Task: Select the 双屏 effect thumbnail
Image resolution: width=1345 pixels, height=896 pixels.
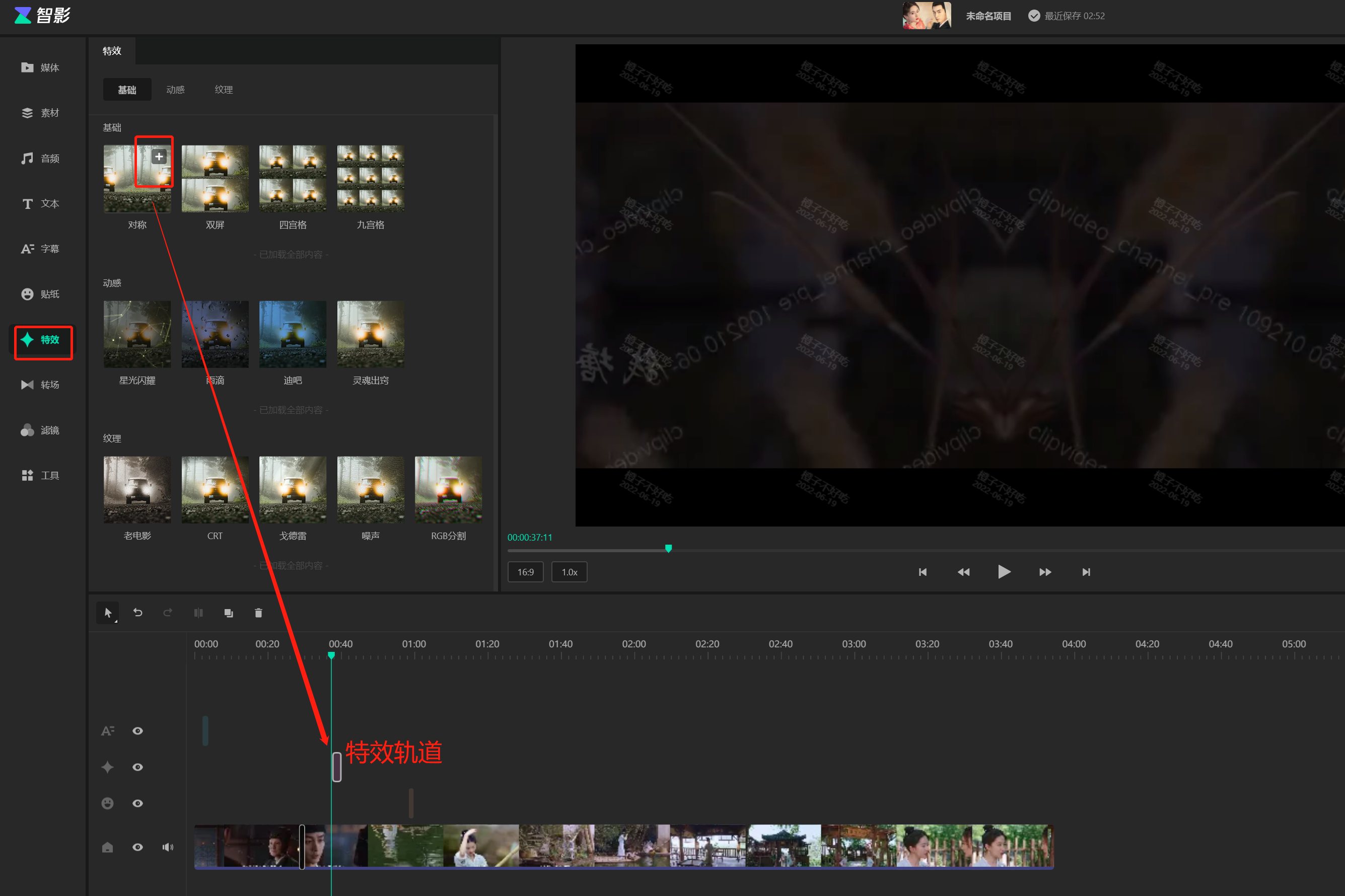Action: coord(215,178)
